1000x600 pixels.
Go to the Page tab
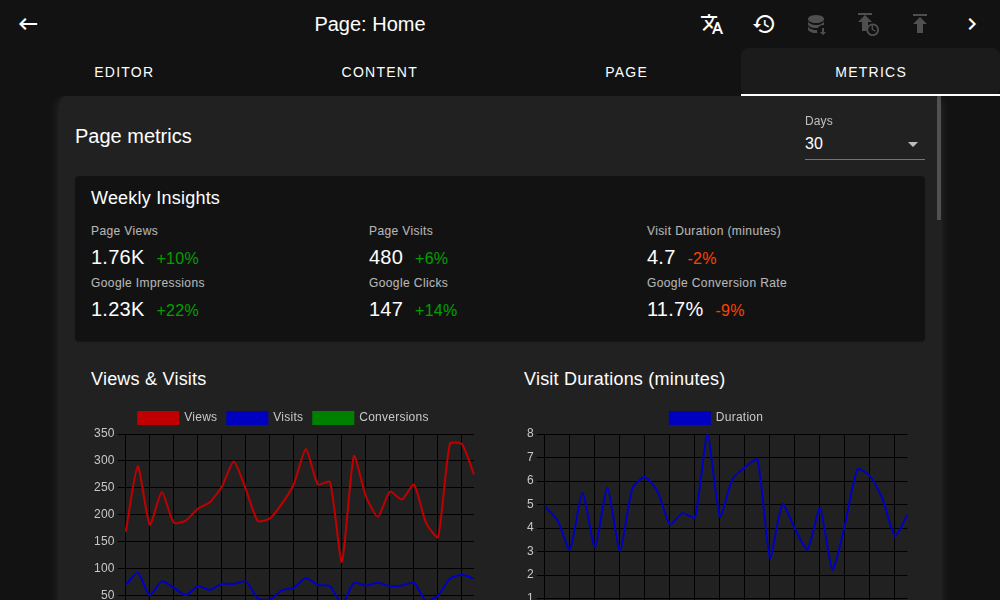click(626, 71)
